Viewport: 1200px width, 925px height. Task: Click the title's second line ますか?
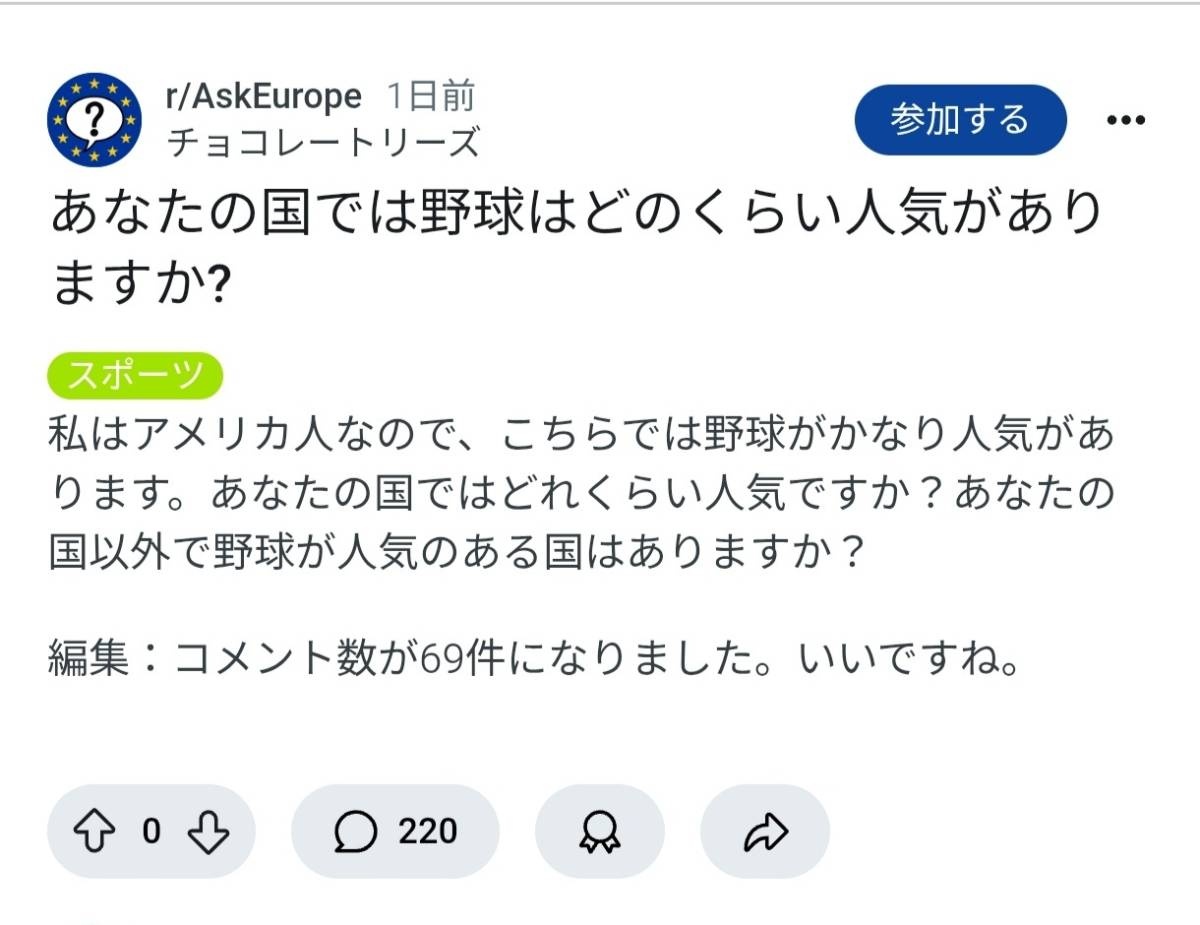[x=141, y=284]
